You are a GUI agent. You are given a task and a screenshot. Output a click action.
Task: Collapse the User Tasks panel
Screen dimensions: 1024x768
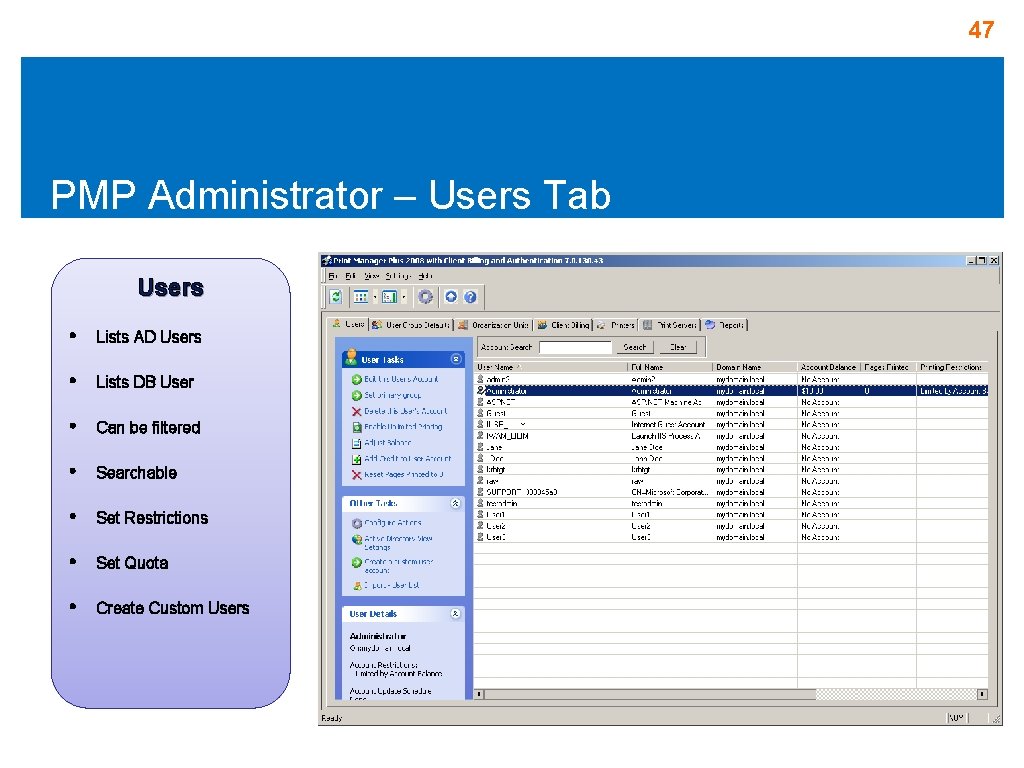pyautogui.click(x=456, y=359)
